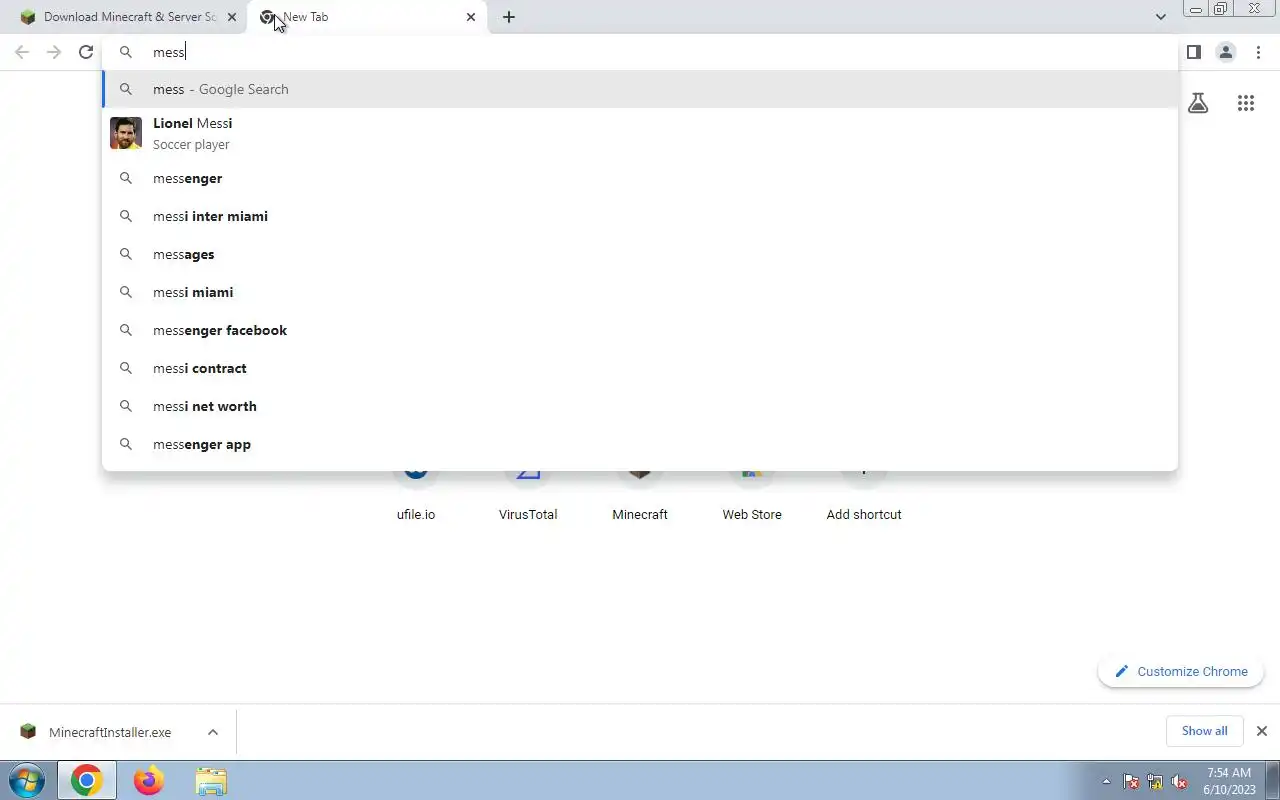The width and height of the screenshot is (1280, 800).
Task: Open a new tab with plus button
Action: pyautogui.click(x=509, y=17)
